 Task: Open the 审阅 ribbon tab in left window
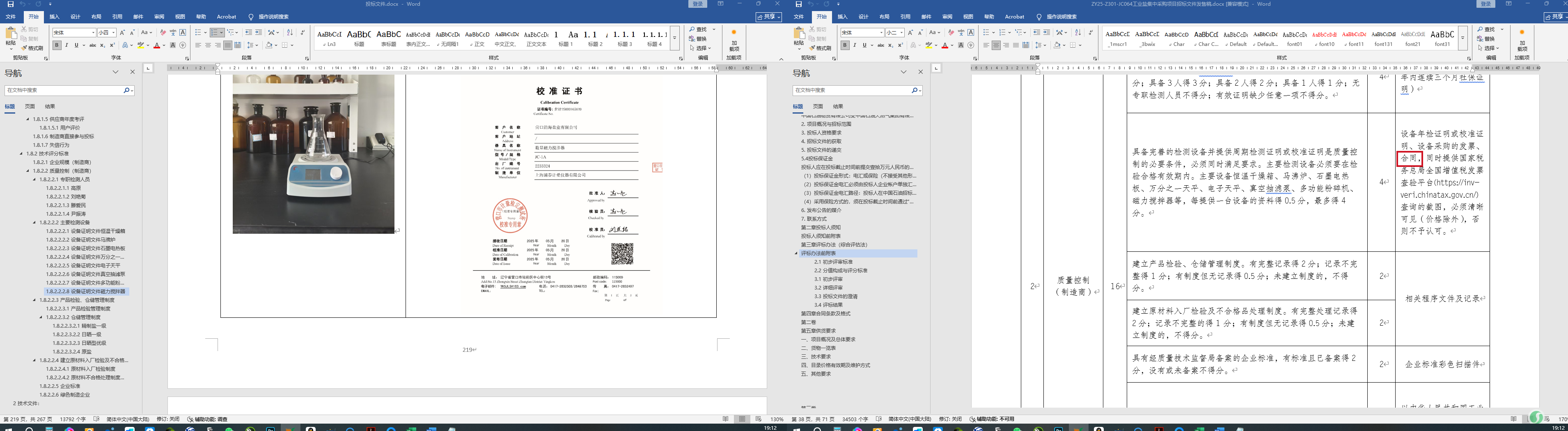tap(159, 17)
